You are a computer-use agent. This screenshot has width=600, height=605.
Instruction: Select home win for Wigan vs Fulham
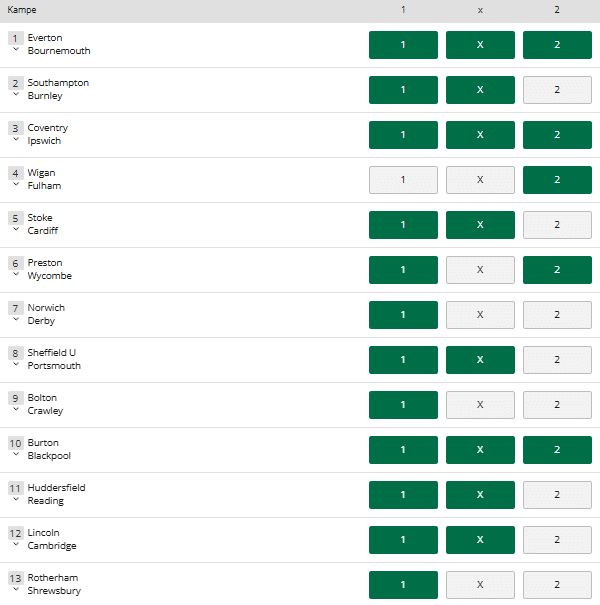pyautogui.click(x=403, y=180)
